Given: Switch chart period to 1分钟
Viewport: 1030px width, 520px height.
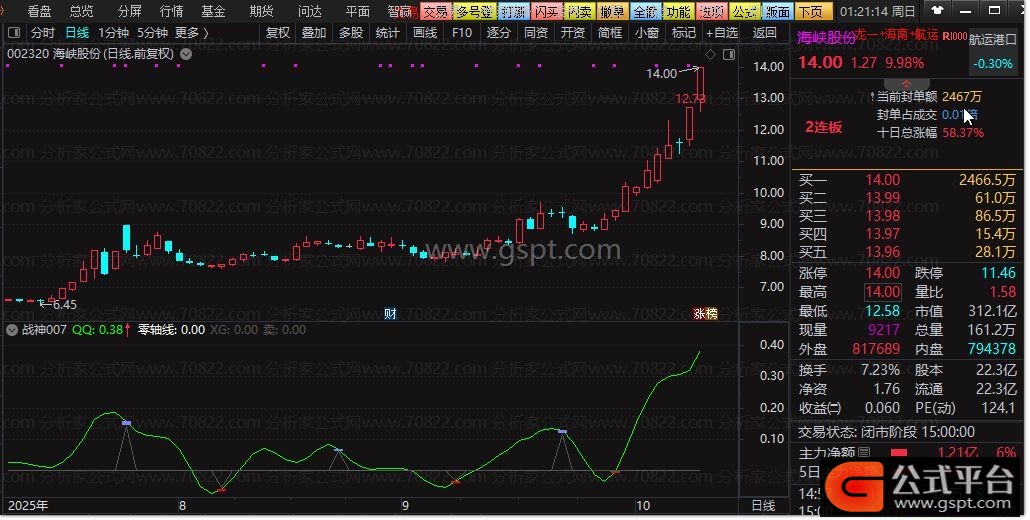Looking at the screenshot, I should pyautogui.click(x=114, y=33).
